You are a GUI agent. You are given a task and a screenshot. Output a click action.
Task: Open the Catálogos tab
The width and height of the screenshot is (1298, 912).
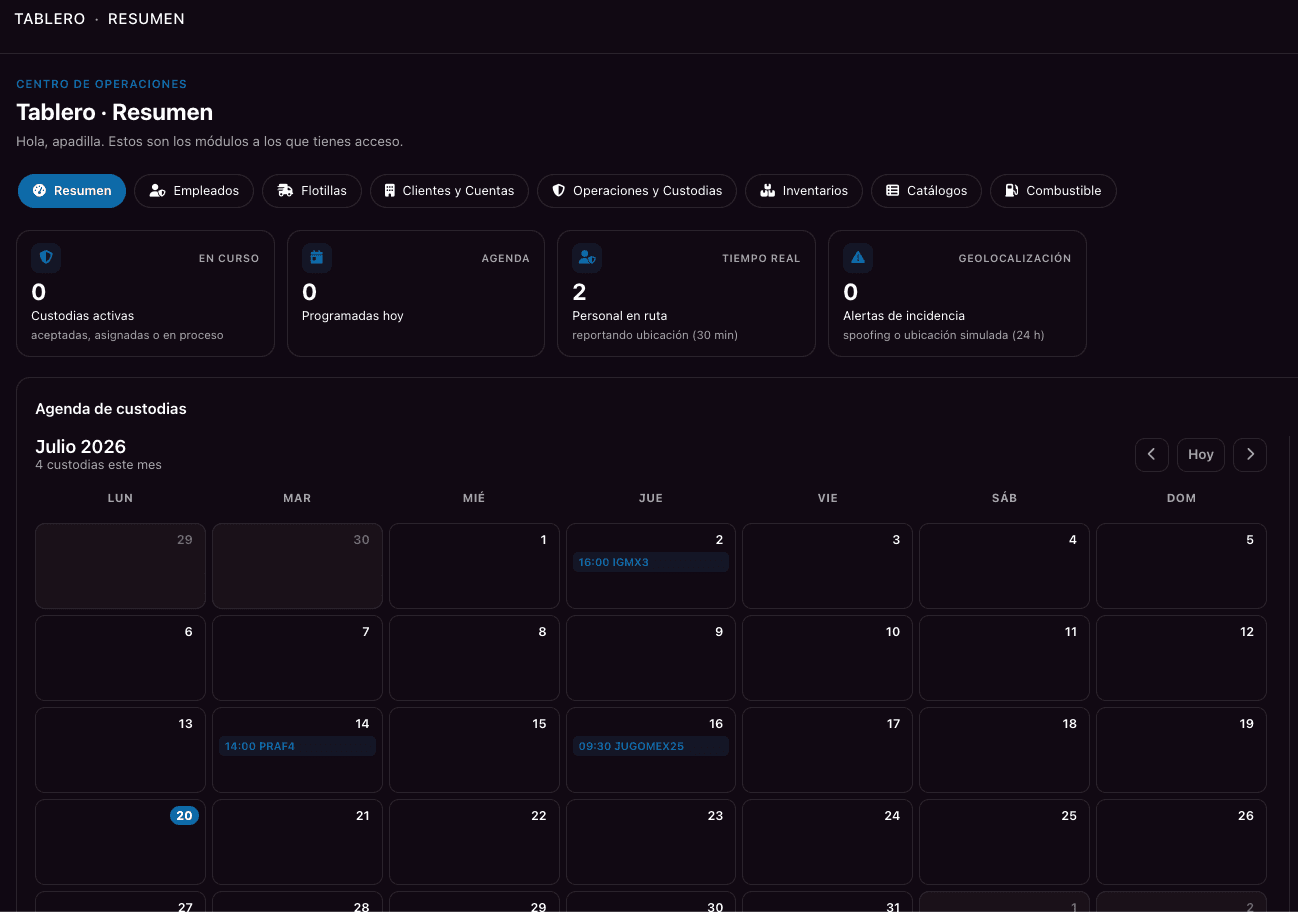[926, 191]
